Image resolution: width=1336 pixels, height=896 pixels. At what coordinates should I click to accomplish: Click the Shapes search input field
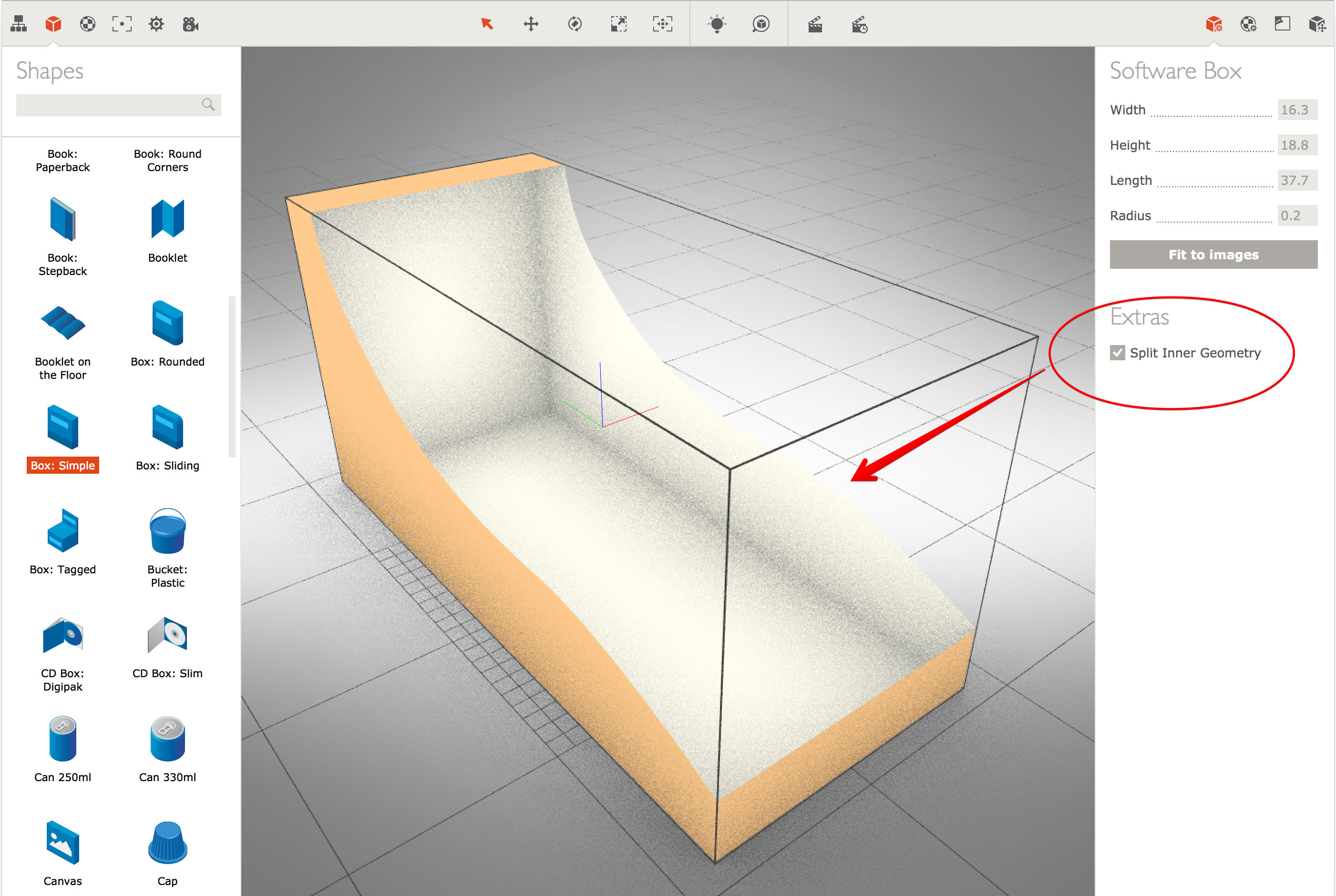coord(118,105)
